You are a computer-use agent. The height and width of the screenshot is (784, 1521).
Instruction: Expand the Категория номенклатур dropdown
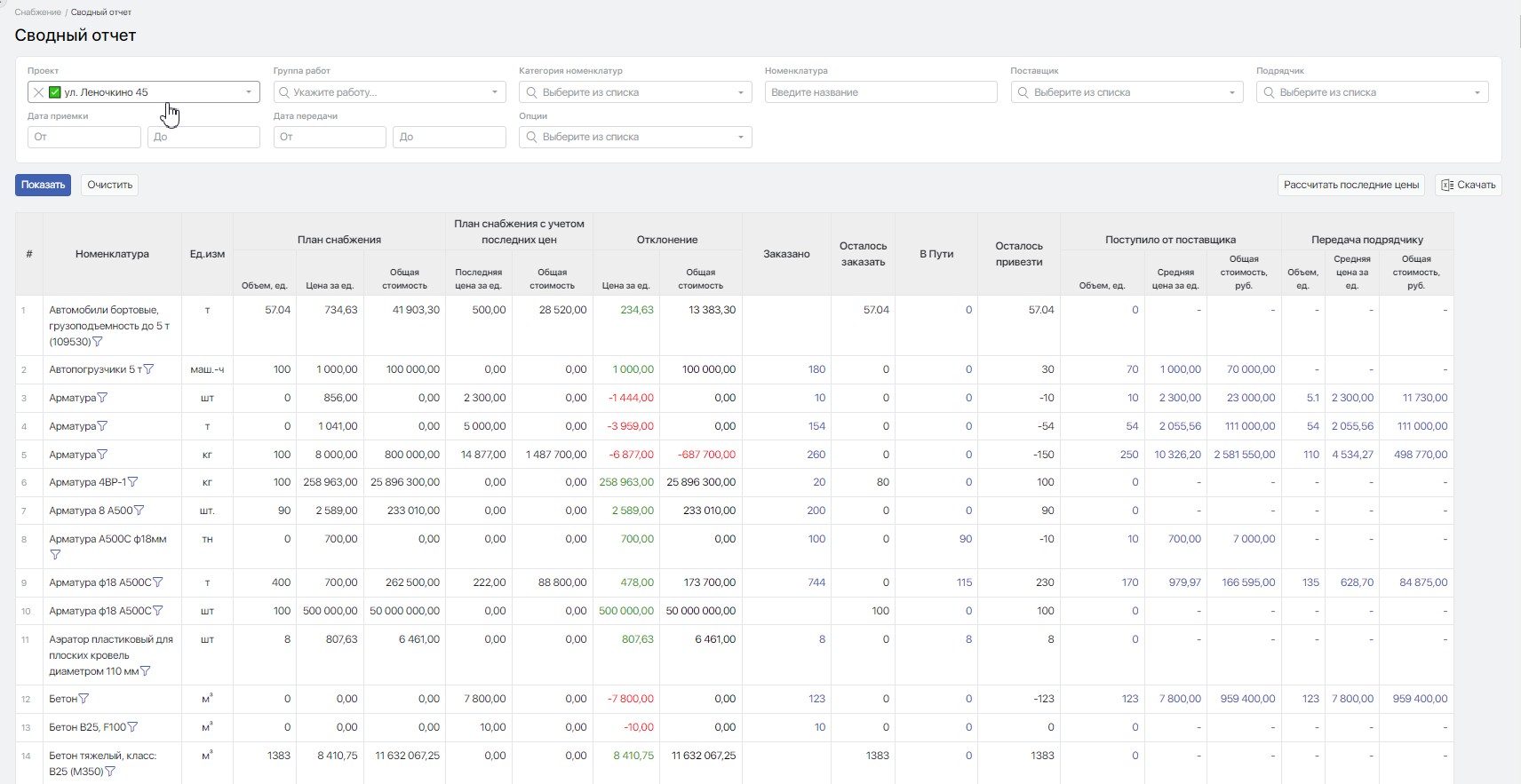[x=635, y=92]
